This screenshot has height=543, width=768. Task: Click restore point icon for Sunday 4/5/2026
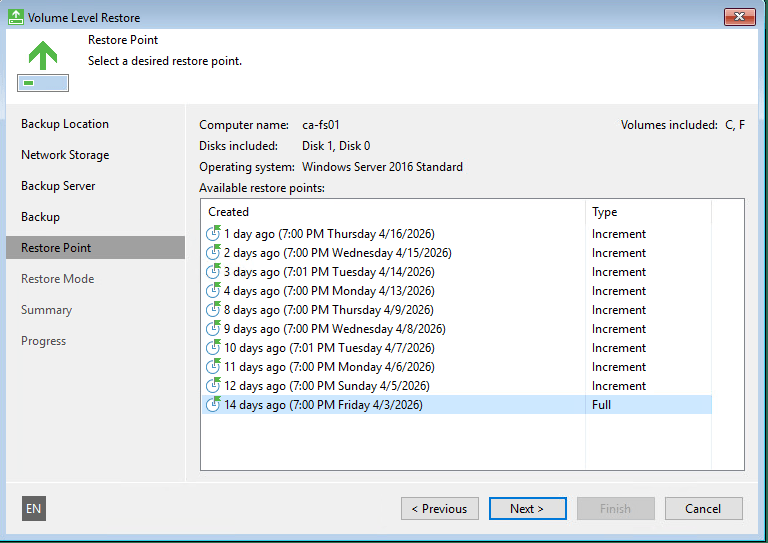[213, 386]
